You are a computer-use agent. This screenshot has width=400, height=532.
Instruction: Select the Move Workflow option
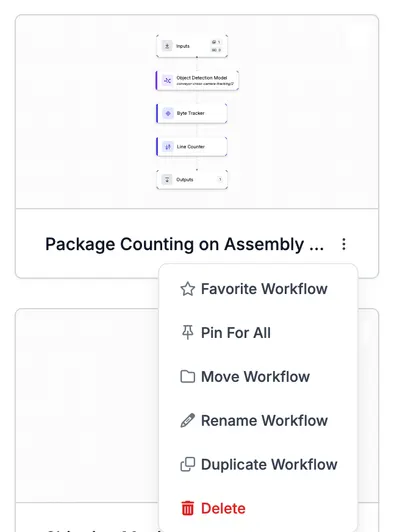(x=258, y=377)
